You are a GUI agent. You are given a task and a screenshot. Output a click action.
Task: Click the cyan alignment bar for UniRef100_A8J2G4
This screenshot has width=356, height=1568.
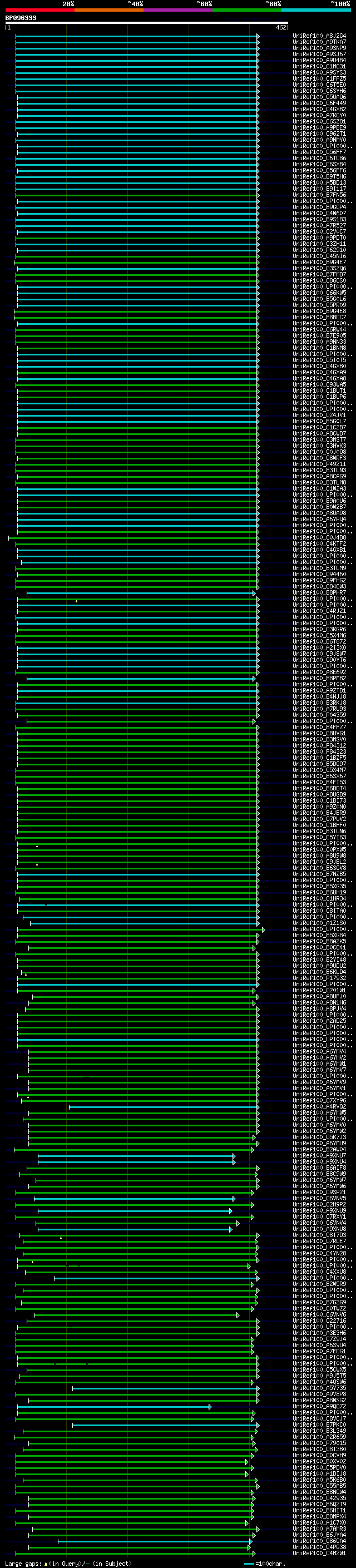[137, 37]
